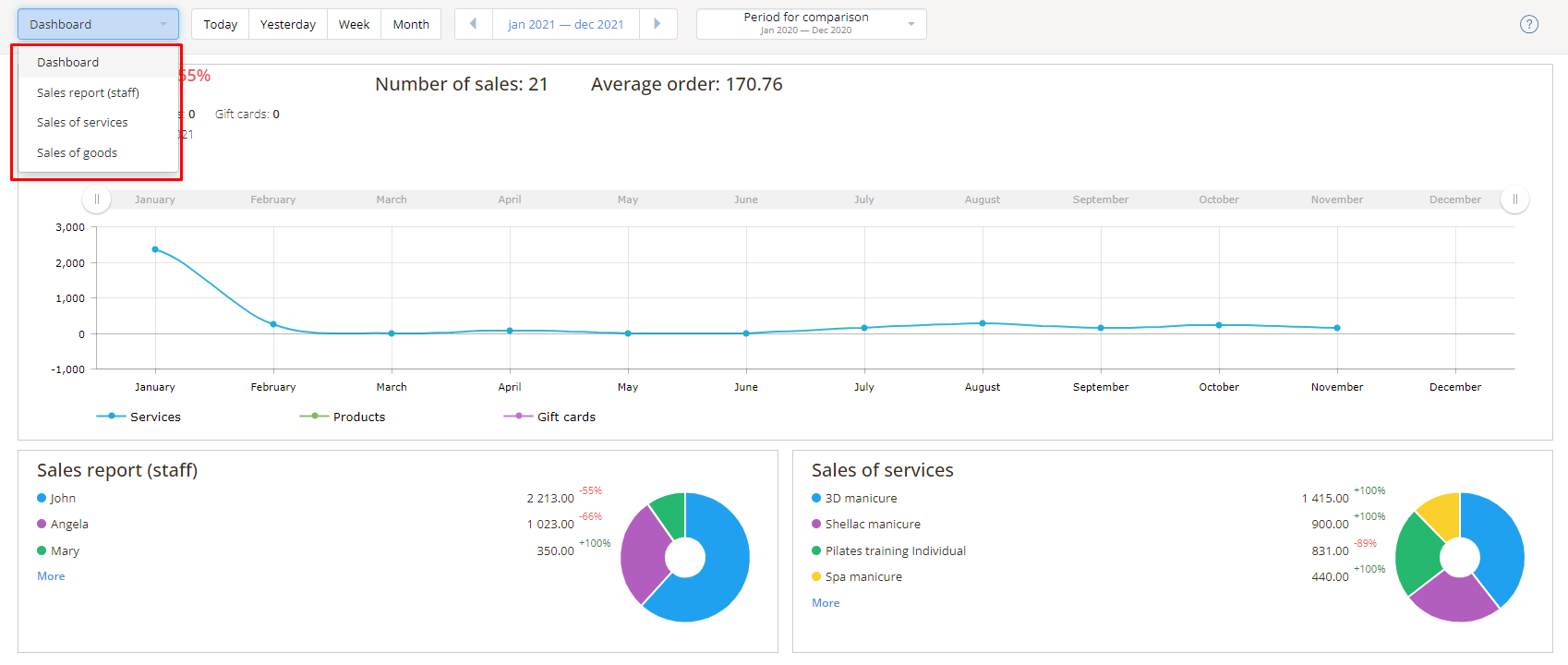Screen dimensions: 1568x665
Task: Open the jan 2021 — dec 2021 date picker
Action: (x=565, y=24)
